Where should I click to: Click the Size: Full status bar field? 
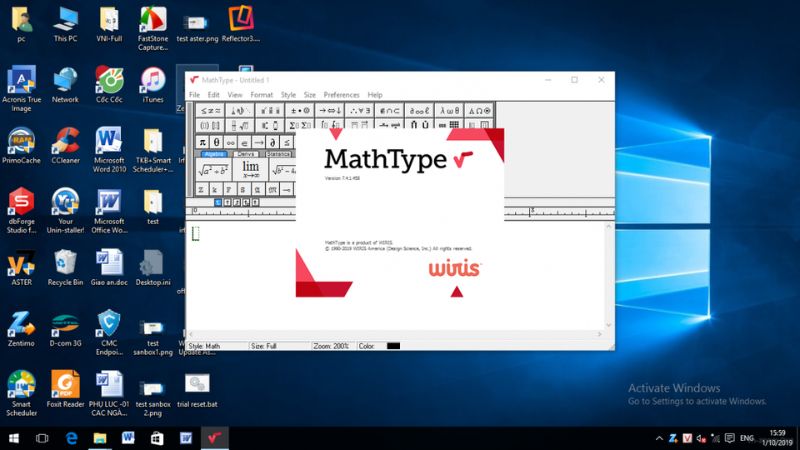coord(280,346)
